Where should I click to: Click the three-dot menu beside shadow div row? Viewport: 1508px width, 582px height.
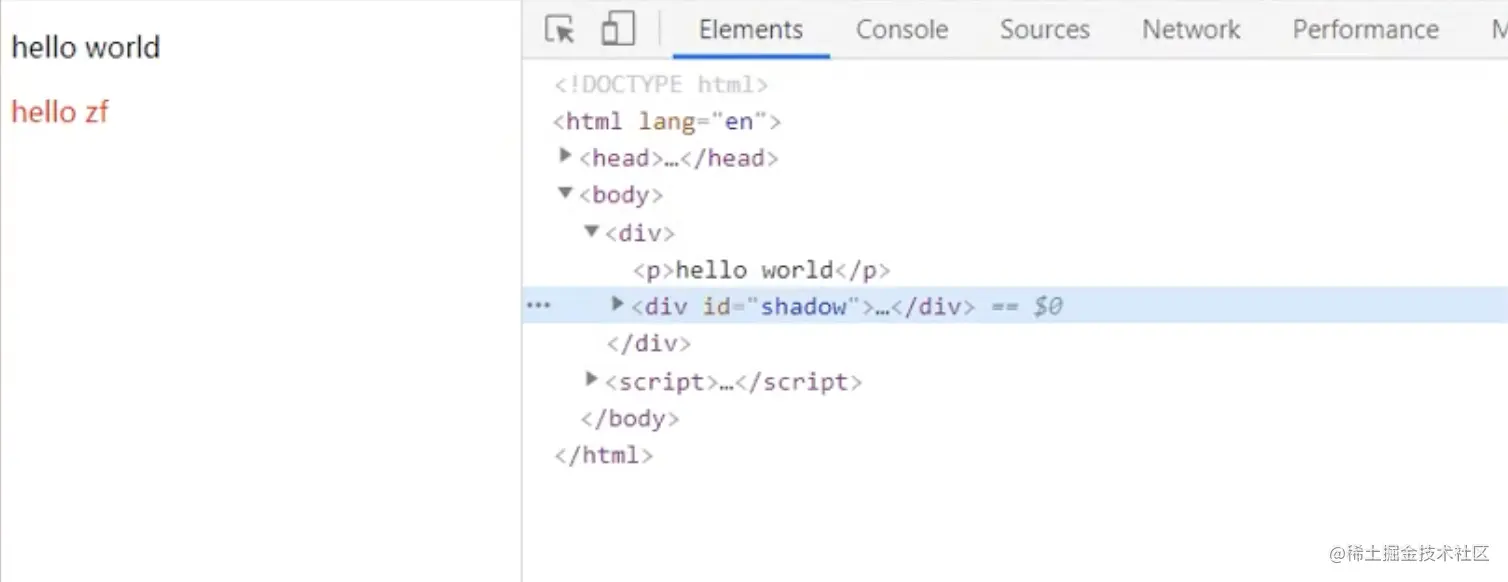pos(538,306)
